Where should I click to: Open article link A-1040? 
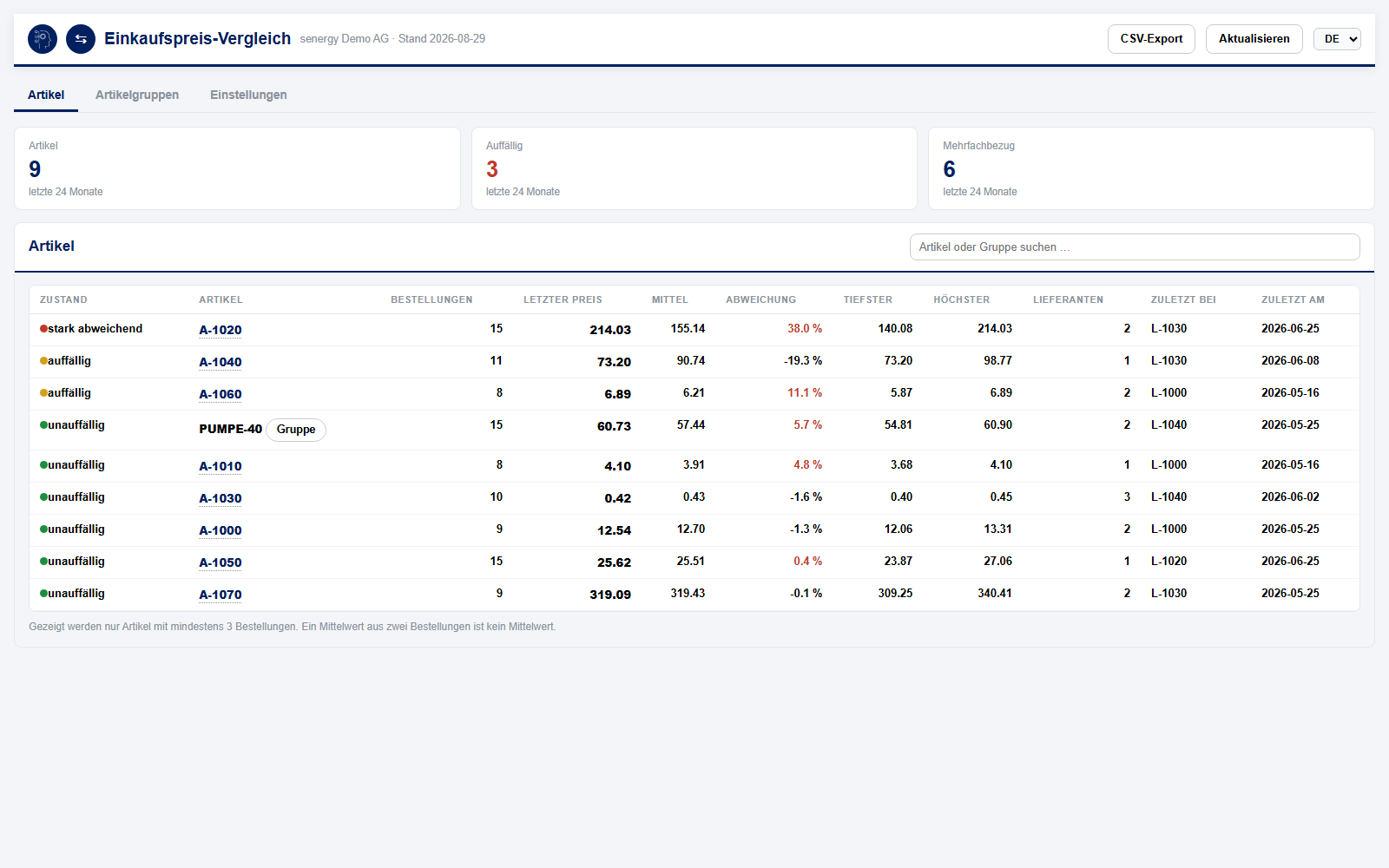[x=221, y=362]
